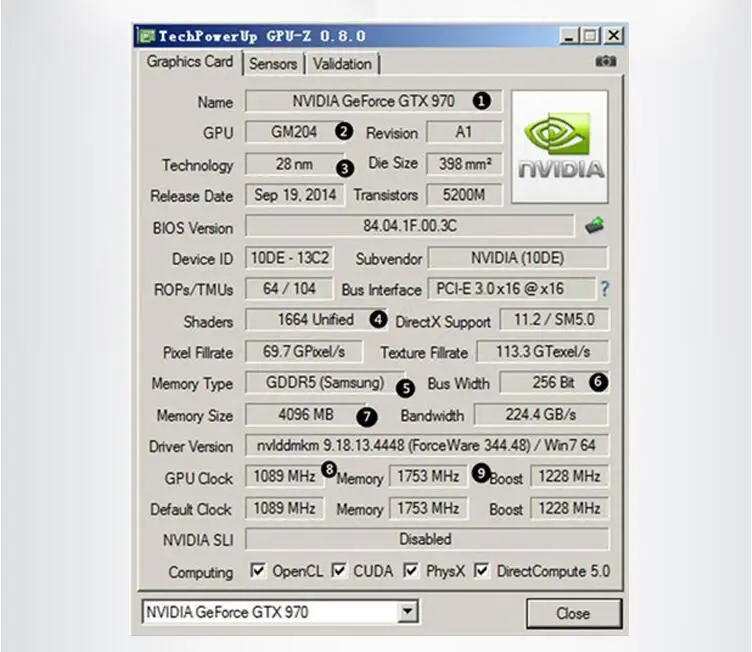Click the Name field showing GTX 970

(372, 101)
